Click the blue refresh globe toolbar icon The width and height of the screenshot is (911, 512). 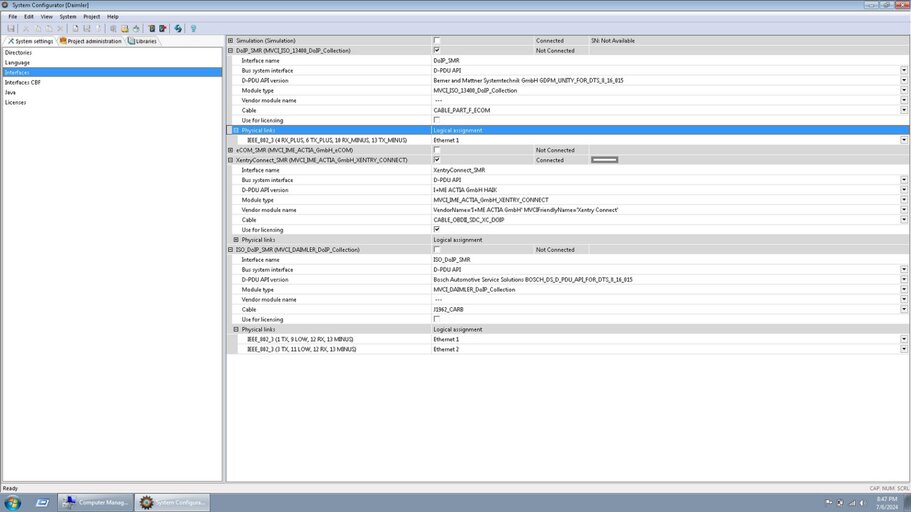(178, 28)
